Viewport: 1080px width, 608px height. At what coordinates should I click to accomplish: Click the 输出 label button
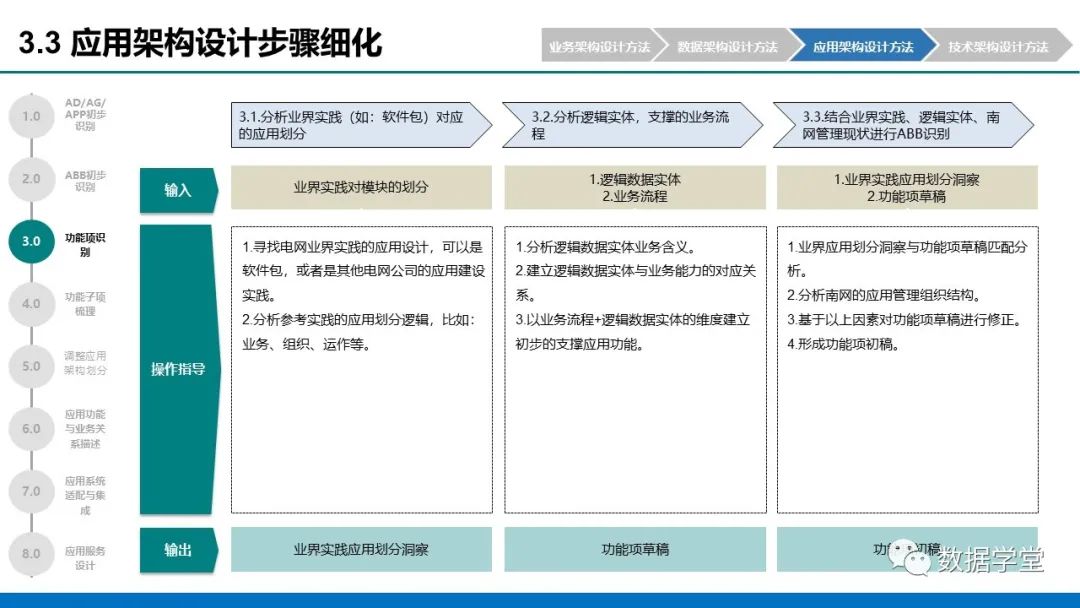(x=177, y=548)
